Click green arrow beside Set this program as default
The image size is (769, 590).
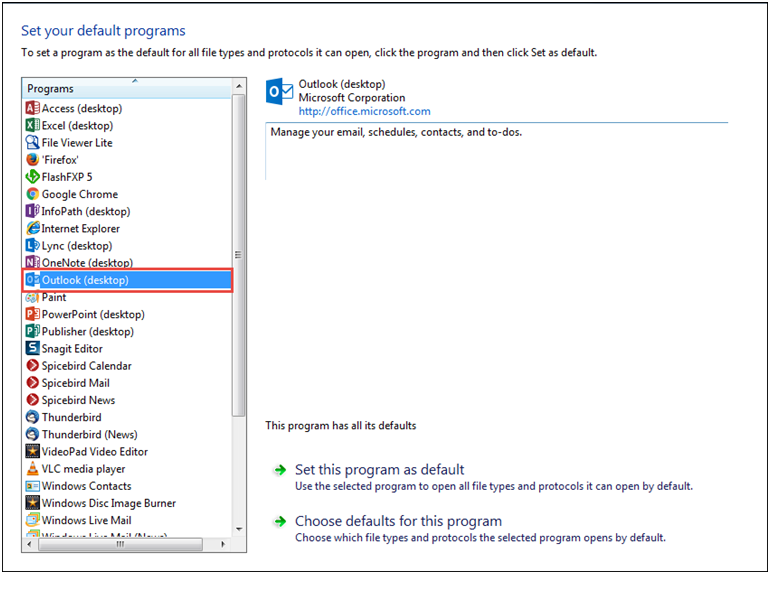pyautogui.click(x=280, y=470)
